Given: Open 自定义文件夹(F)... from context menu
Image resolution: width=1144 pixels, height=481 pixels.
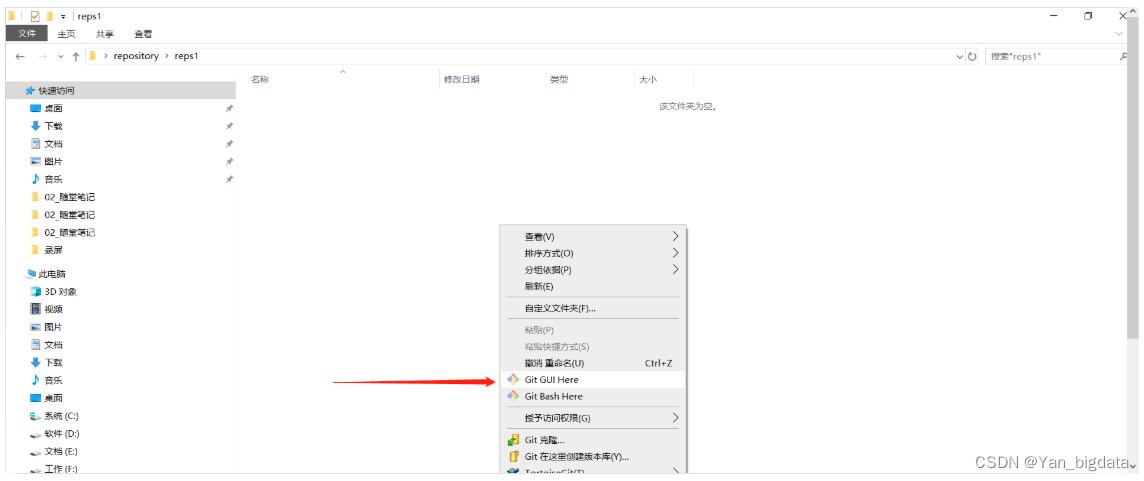Looking at the screenshot, I should 593,308.
